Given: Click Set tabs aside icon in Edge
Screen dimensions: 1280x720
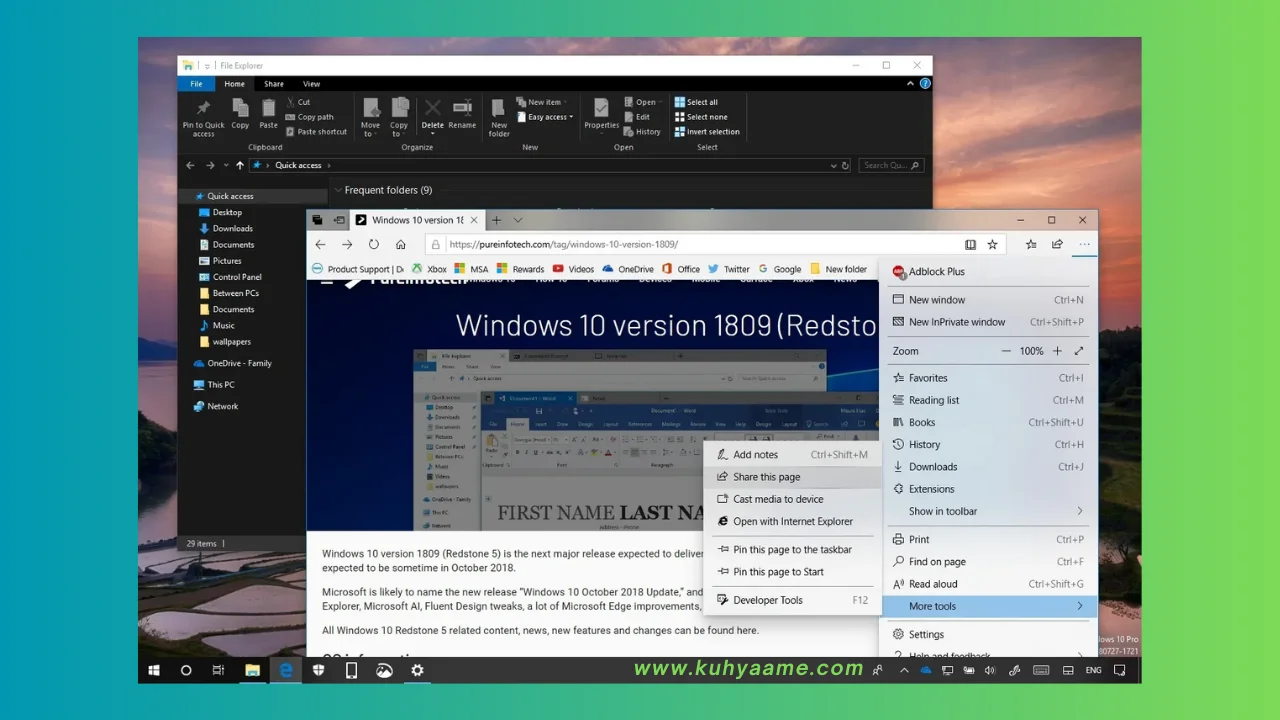Looking at the screenshot, I should tap(339, 220).
